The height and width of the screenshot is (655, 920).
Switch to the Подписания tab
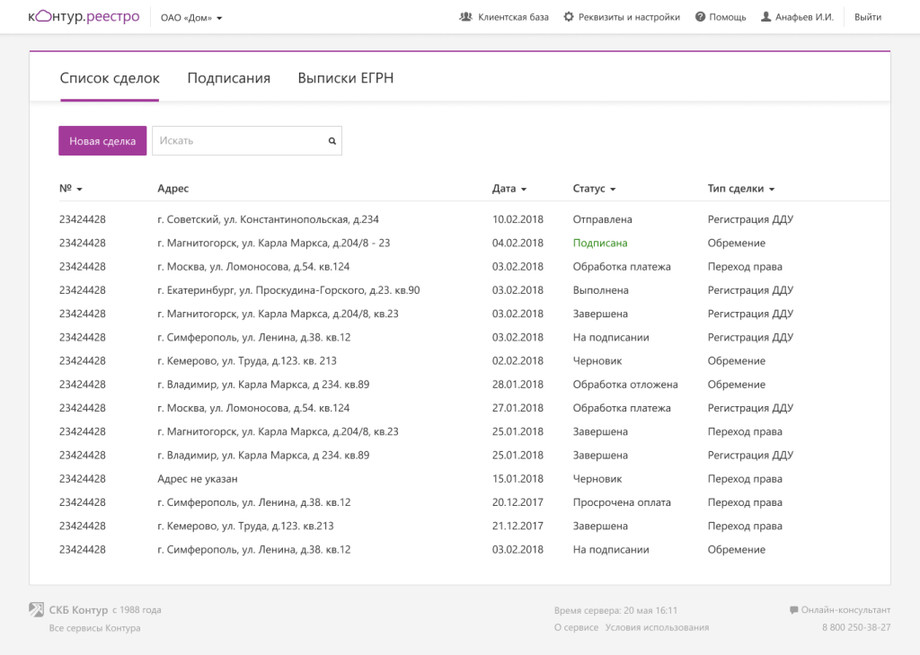point(229,78)
